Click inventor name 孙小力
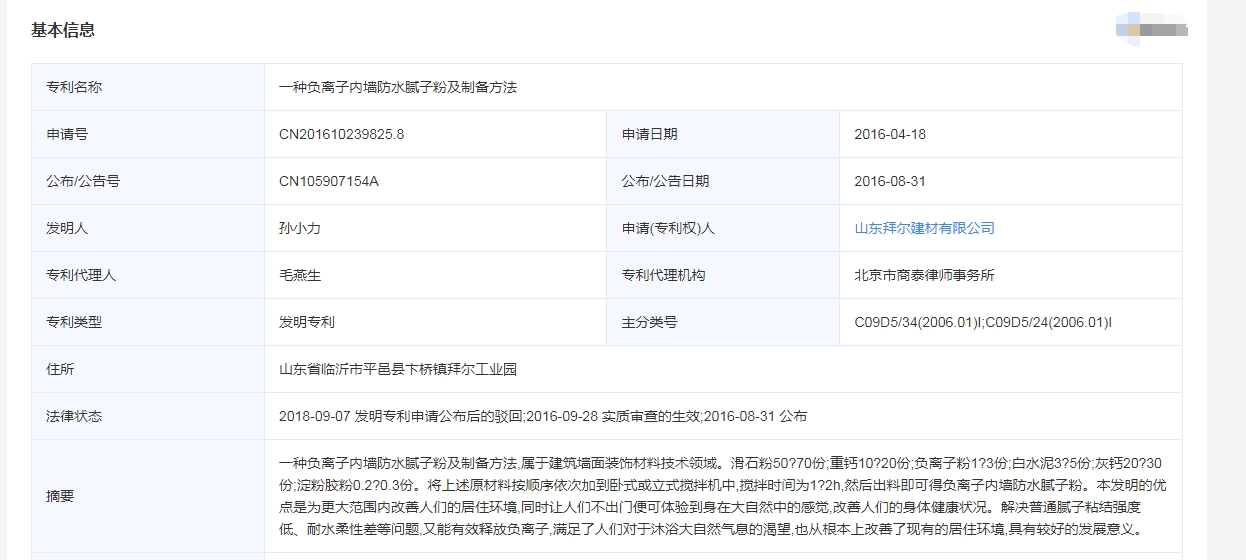The width and height of the screenshot is (1246, 560). point(299,228)
